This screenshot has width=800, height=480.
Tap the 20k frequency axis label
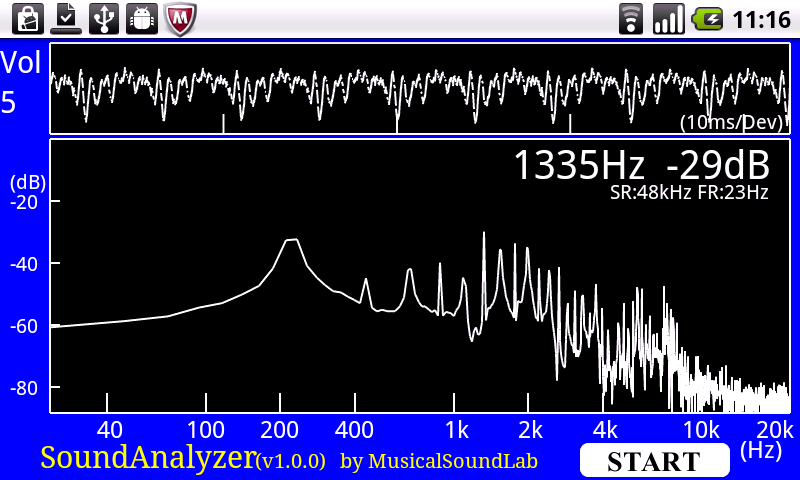[x=775, y=430]
